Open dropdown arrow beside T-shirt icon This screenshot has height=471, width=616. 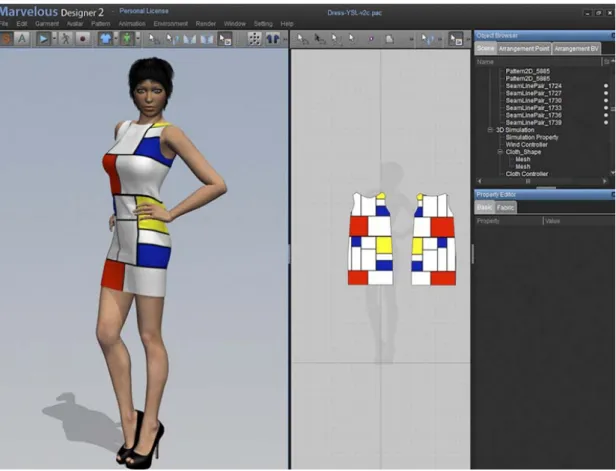(116, 39)
